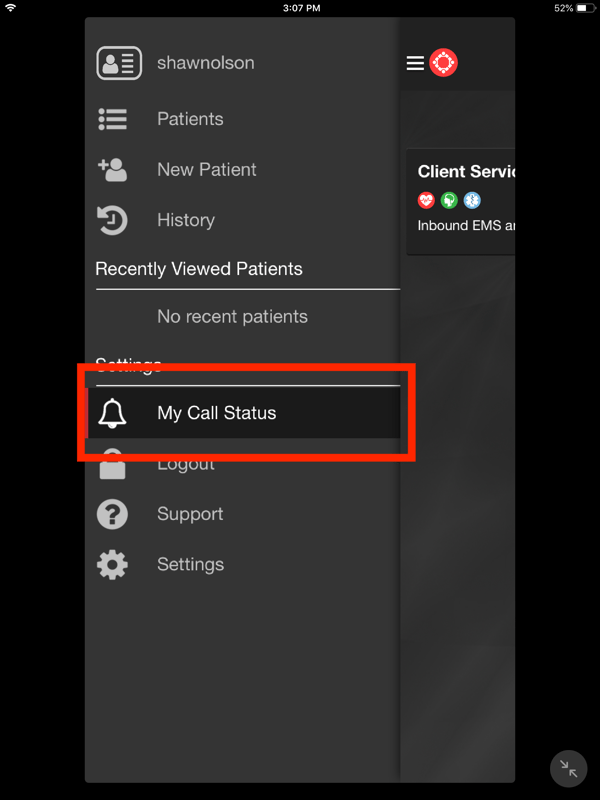Toggle the hamburger menu icon
The height and width of the screenshot is (800, 600).
[415, 63]
